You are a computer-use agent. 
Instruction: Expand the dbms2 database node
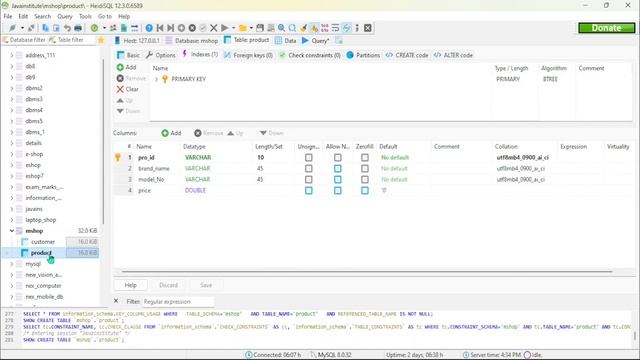[x=12, y=88]
